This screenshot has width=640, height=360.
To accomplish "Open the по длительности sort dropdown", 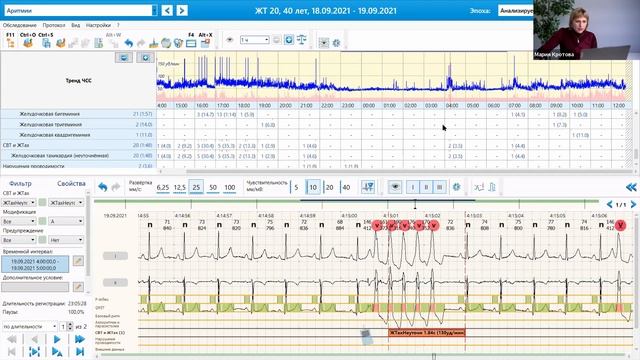I will tap(29, 327).
